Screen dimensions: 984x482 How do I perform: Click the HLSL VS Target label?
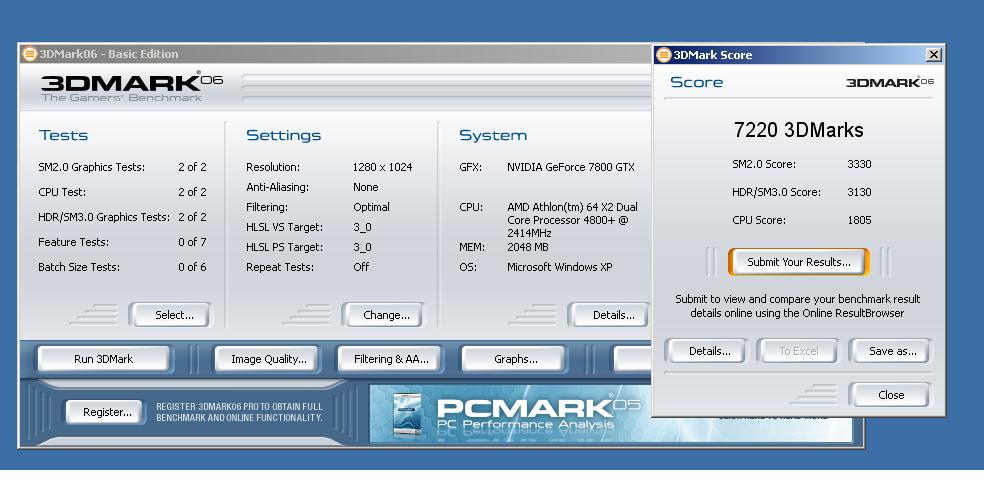284,227
